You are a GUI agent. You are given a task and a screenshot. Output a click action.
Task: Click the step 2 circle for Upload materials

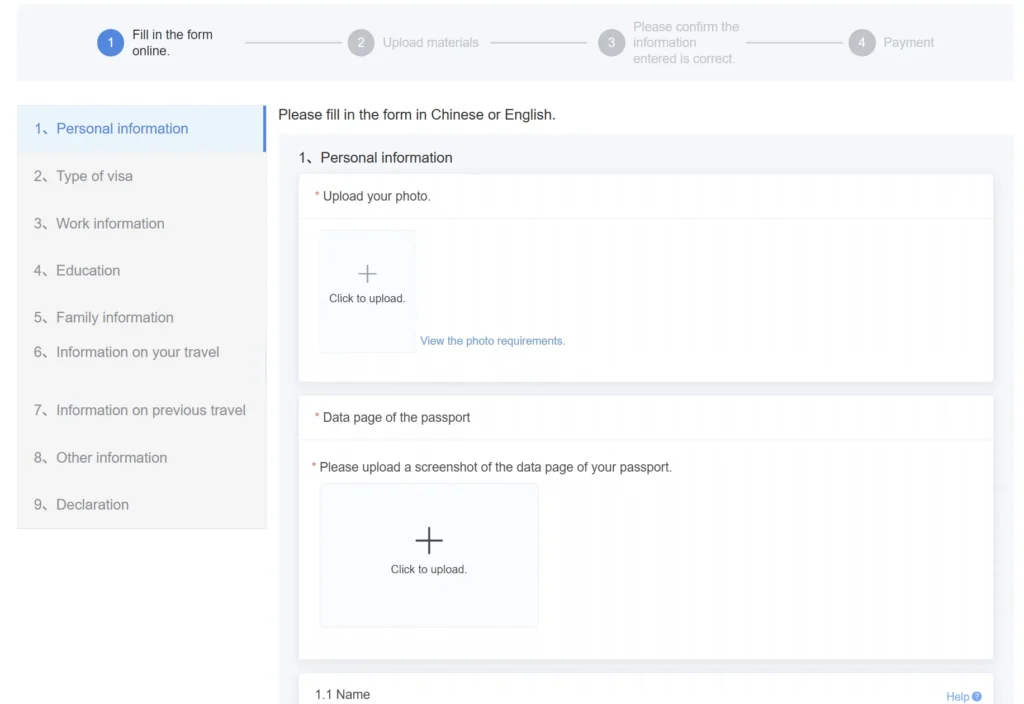(361, 43)
